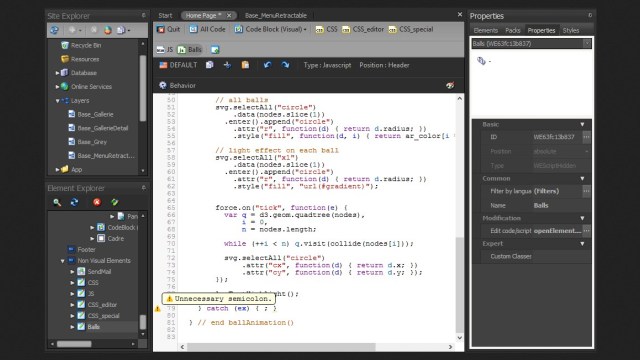Click the ellipsis button next to Filters
This screenshot has height=360, width=640.
[x=587, y=191]
